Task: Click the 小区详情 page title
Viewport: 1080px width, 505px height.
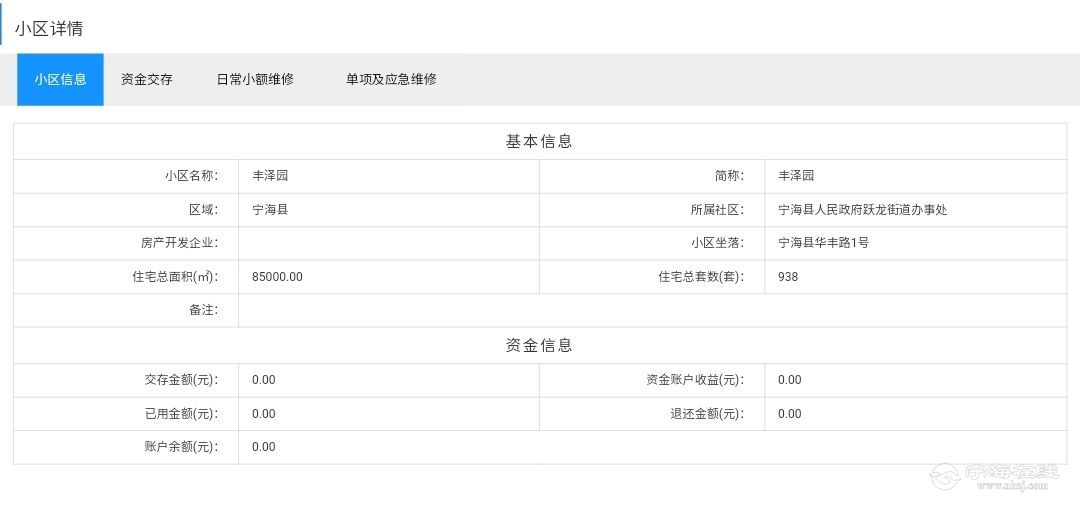Action: pos(48,28)
